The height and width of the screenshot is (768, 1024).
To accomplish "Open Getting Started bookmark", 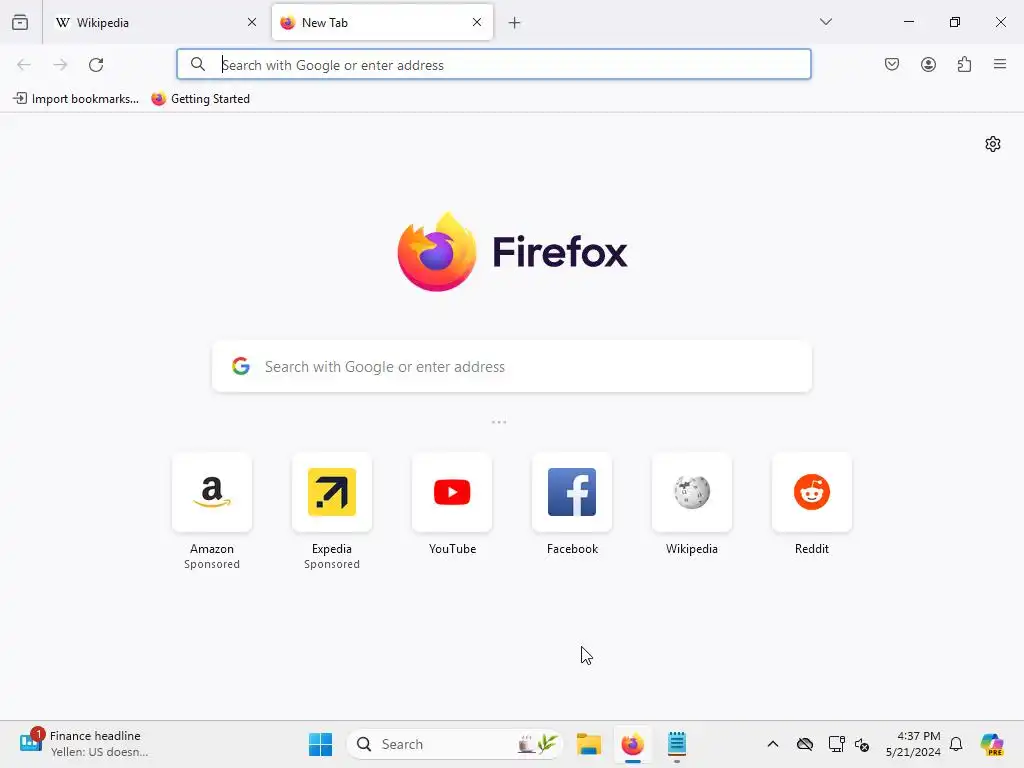I will (200, 99).
